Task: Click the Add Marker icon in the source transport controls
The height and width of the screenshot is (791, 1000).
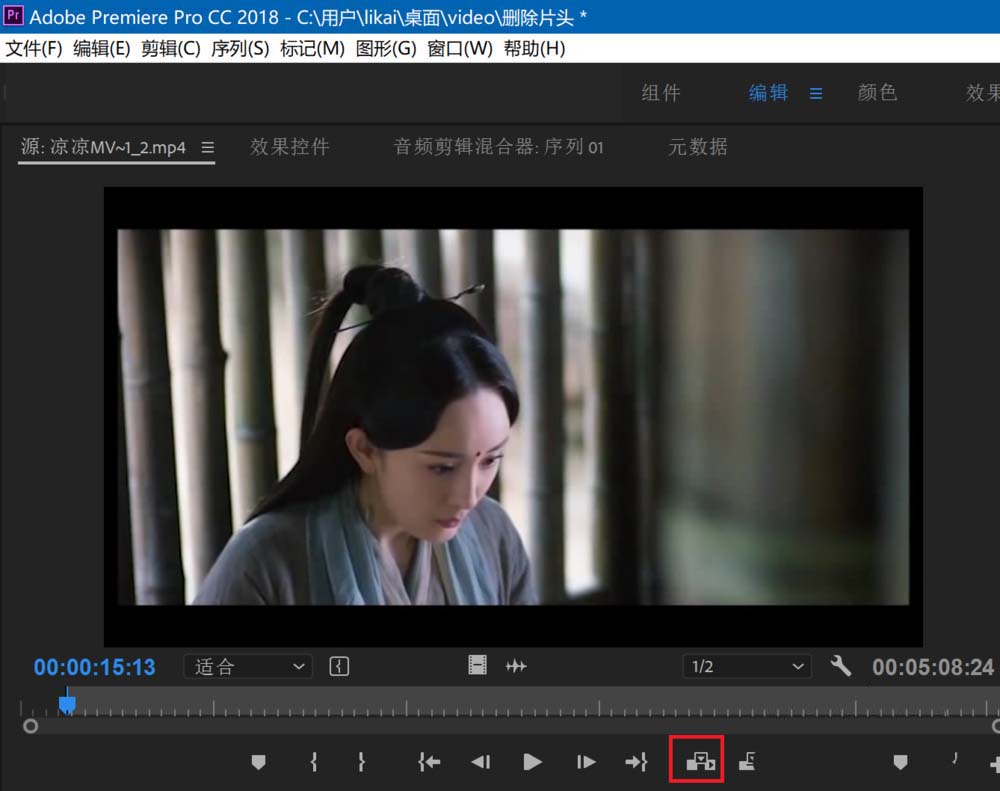Action: click(x=258, y=762)
